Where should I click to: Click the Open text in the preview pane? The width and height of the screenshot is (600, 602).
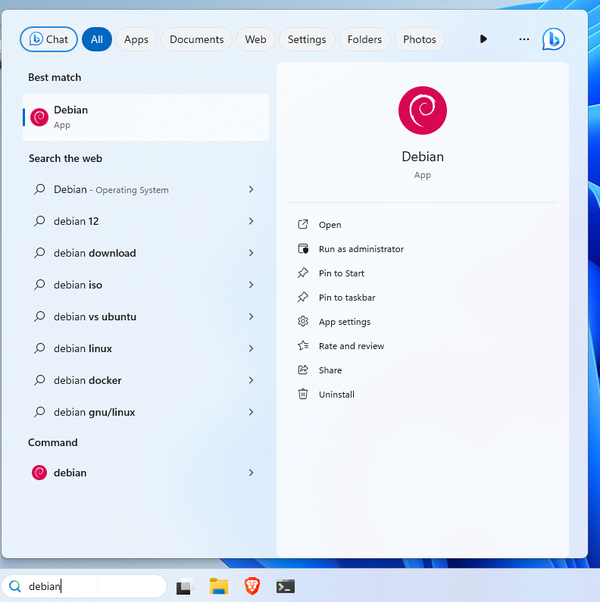coord(330,225)
